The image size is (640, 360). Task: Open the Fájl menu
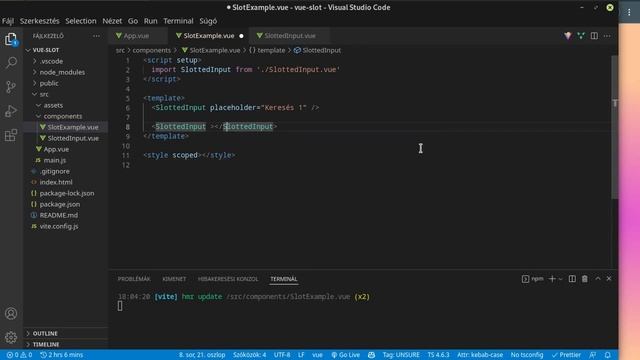pos(8,21)
